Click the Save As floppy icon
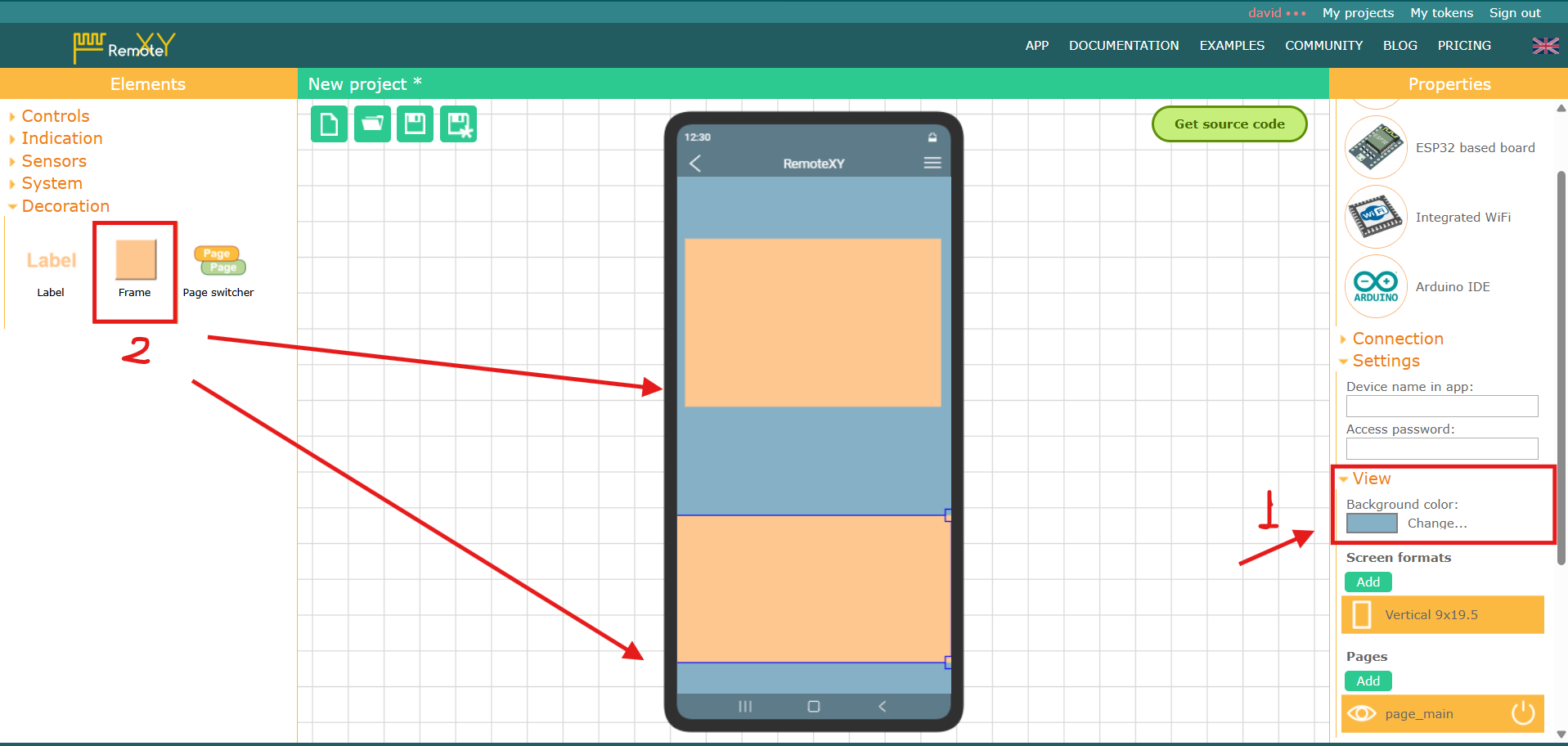The image size is (1568, 746). pyautogui.click(x=459, y=124)
